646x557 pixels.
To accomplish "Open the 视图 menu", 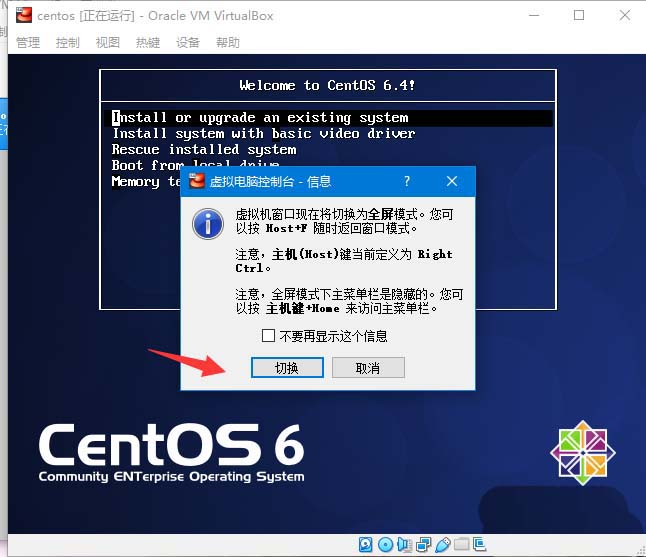I will 108,42.
